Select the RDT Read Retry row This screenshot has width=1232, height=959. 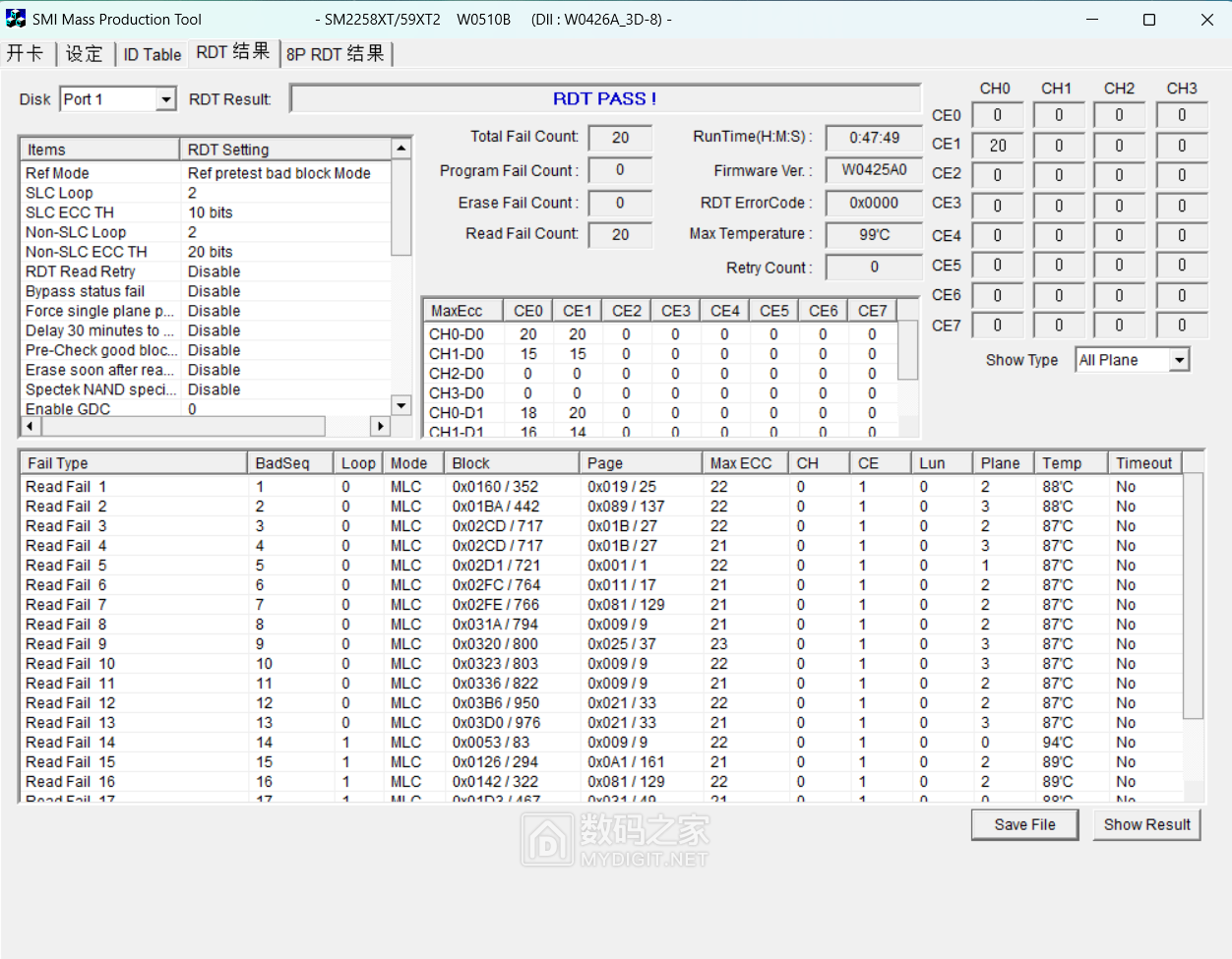206,271
